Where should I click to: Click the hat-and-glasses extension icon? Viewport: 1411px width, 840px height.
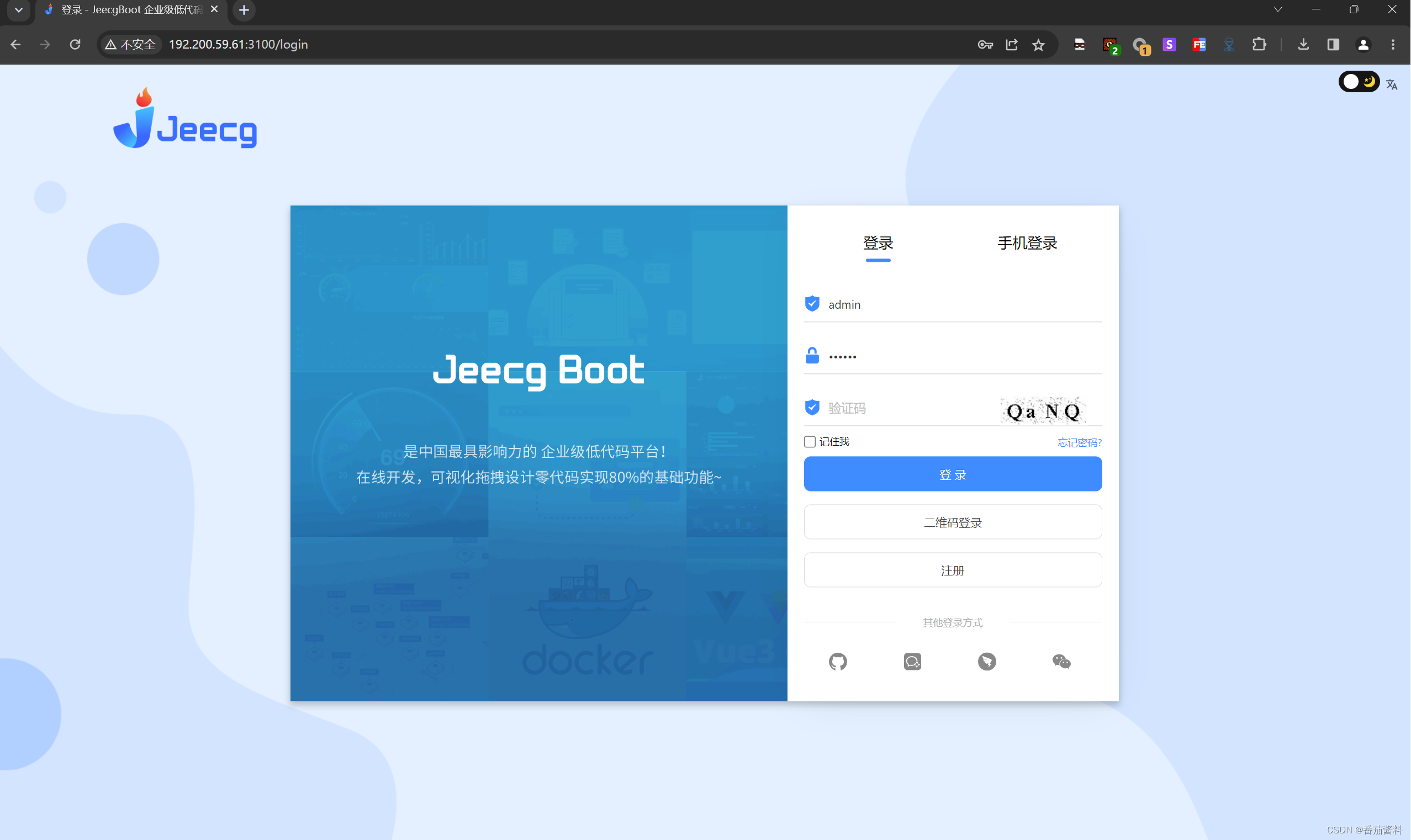coord(1079,44)
